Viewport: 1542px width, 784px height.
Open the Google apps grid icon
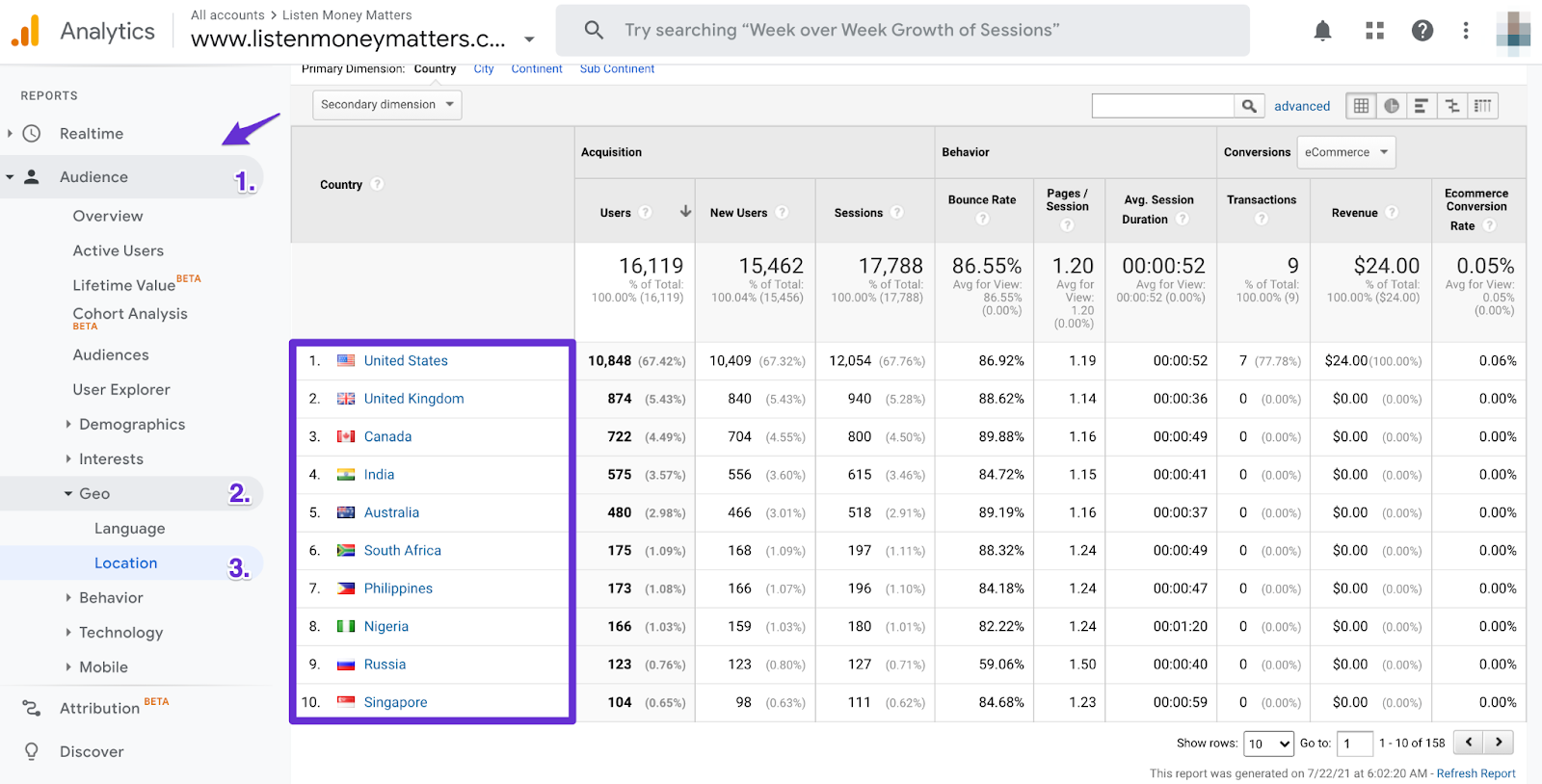[x=1374, y=31]
